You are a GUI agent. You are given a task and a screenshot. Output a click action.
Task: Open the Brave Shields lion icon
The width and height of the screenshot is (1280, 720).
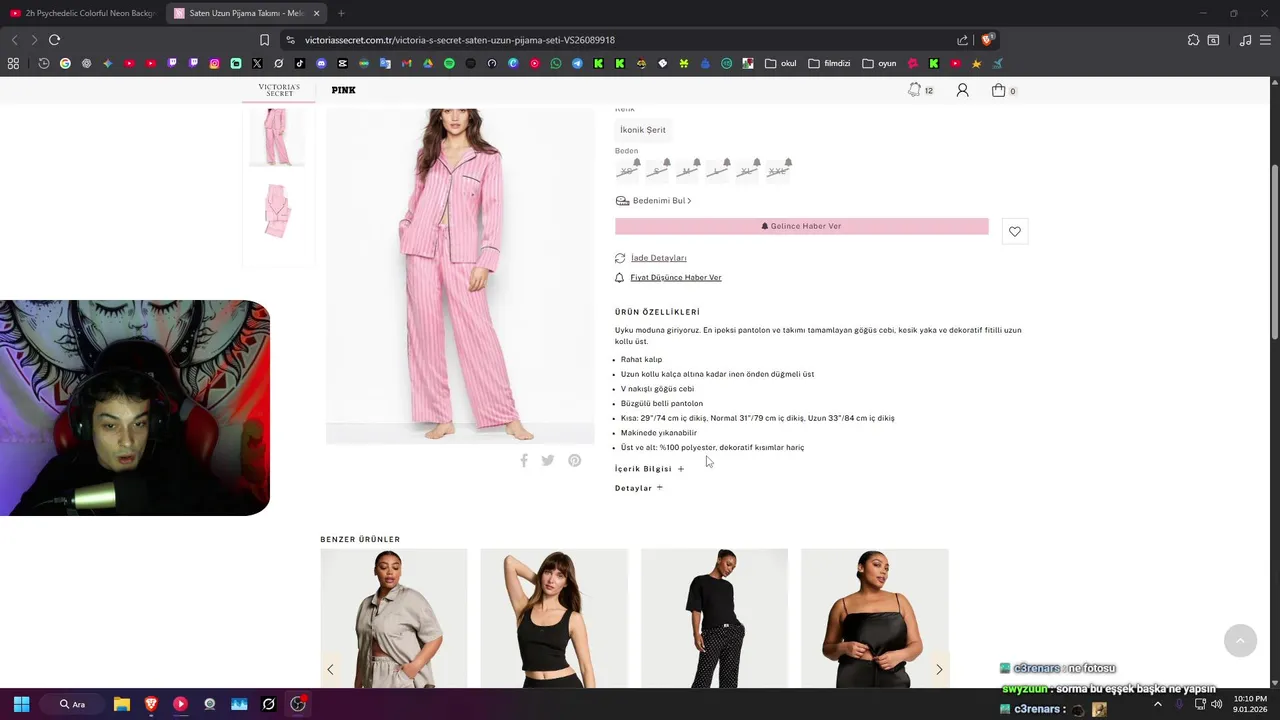coord(987,40)
